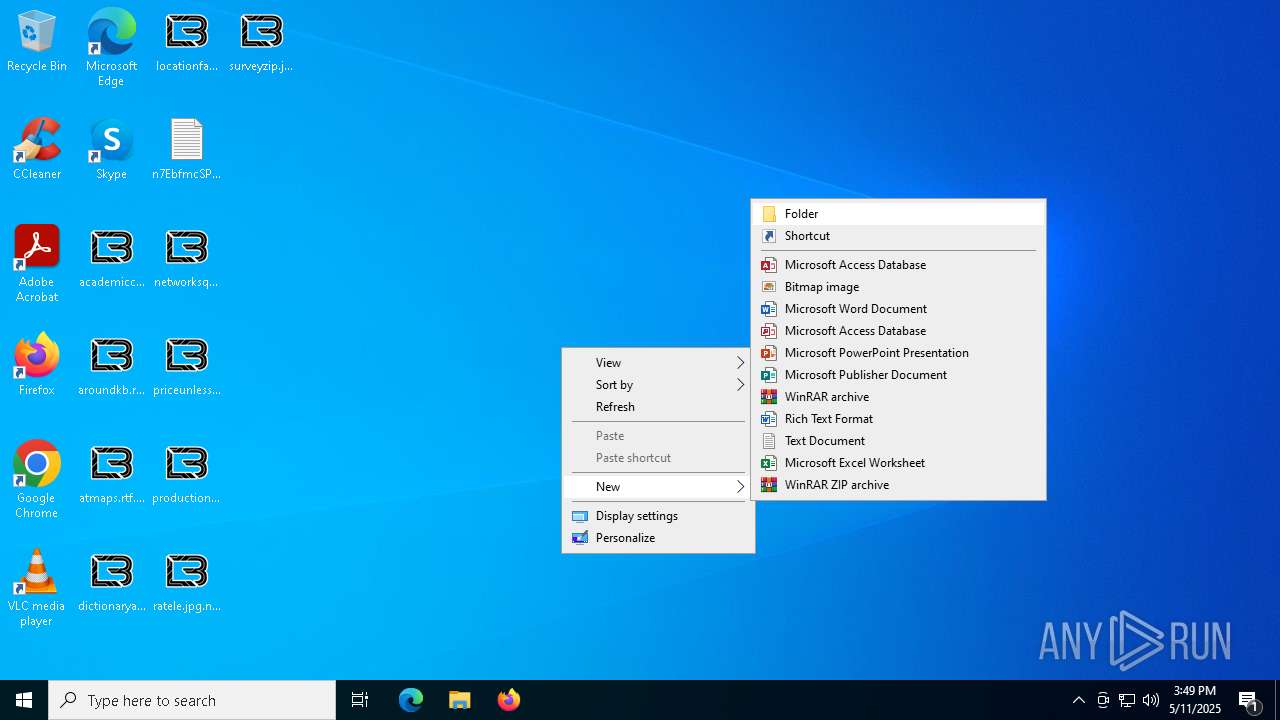Show hidden system tray icons
Viewport: 1280px width, 720px height.
click(x=1078, y=700)
